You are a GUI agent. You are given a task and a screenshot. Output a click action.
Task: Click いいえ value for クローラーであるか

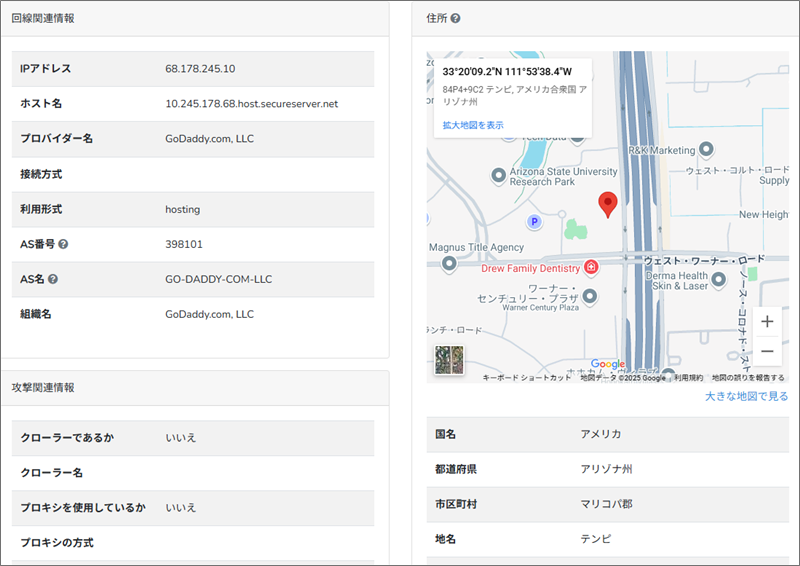[x=181, y=437]
